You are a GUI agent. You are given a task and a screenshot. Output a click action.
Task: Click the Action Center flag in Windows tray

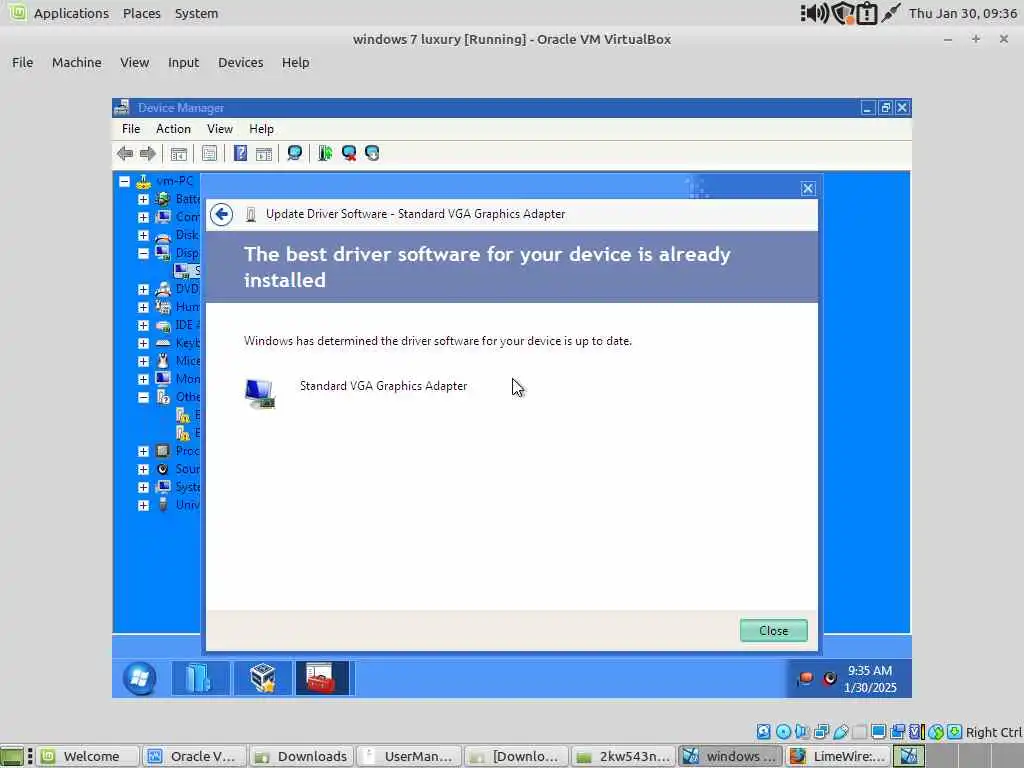pos(805,679)
